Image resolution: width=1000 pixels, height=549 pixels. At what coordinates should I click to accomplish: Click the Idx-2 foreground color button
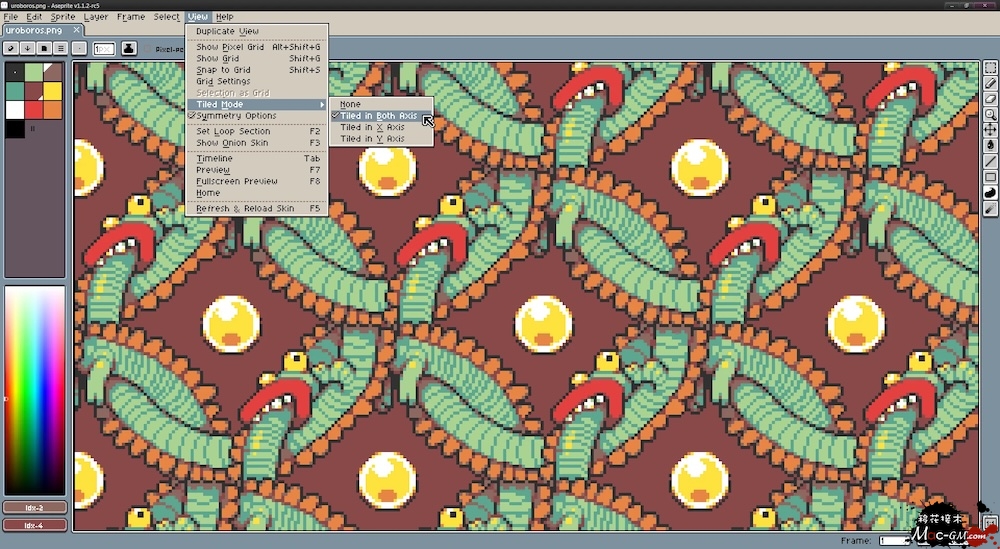[35, 508]
